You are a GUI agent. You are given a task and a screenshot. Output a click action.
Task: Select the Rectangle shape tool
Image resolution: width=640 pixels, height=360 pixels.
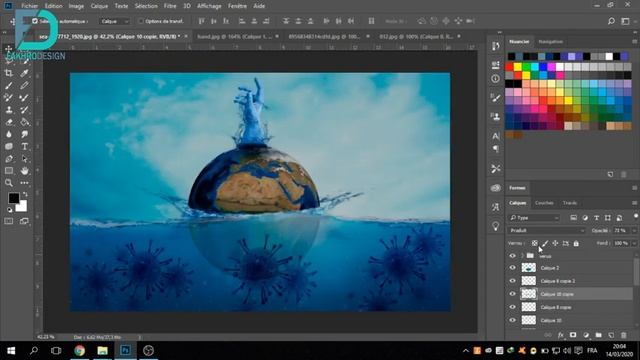[x=9, y=171]
